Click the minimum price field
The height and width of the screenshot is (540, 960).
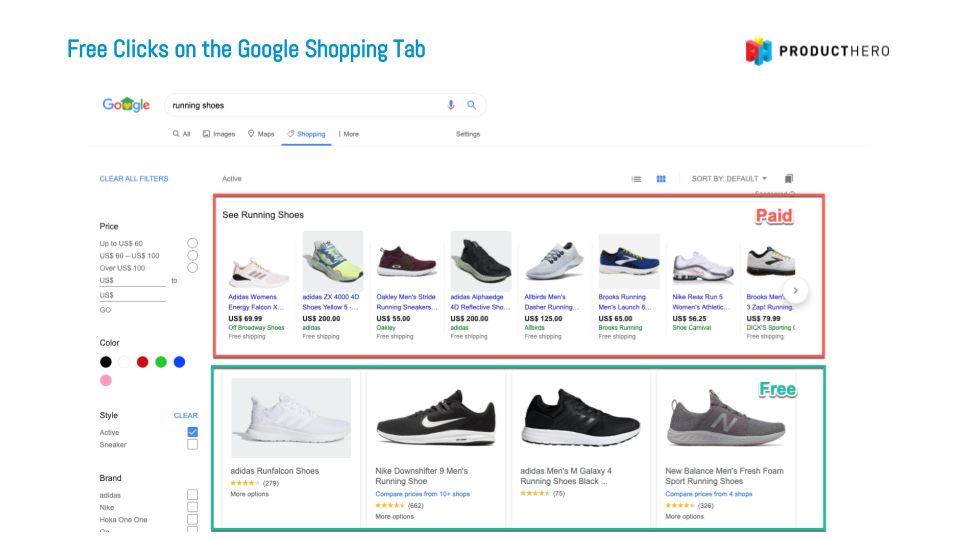(x=133, y=280)
